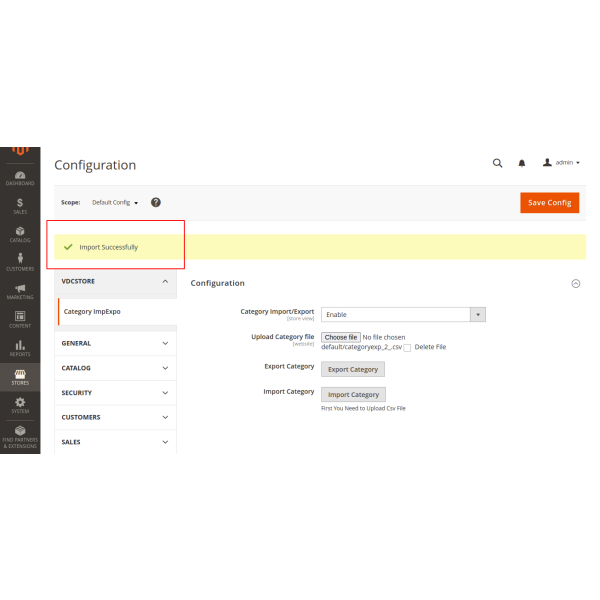This screenshot has width=600, height=600.
Task: Open the Reports bar chart icon
Action: (20, 347)
